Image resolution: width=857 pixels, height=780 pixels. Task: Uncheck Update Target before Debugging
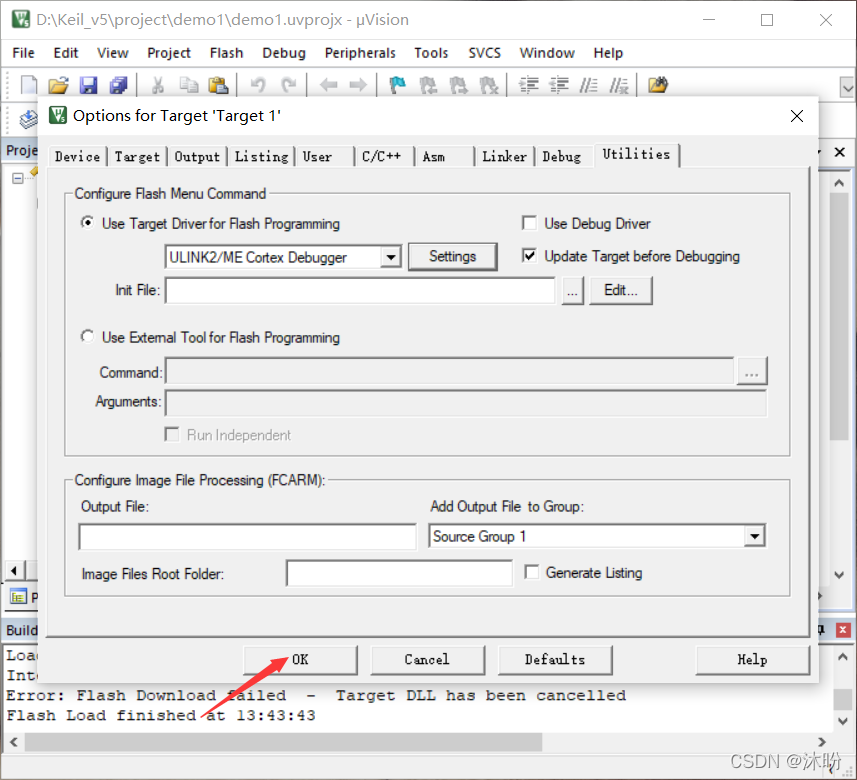click(x=529, y=255)
